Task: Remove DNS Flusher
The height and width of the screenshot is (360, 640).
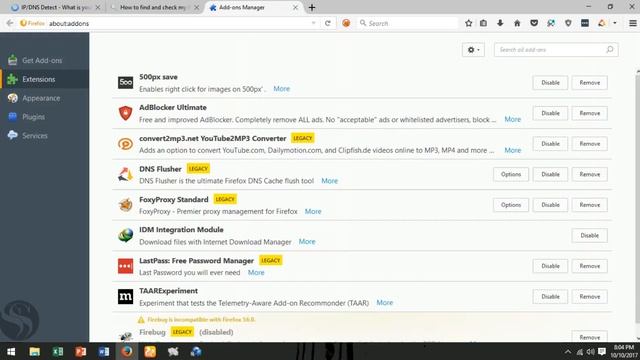Action: coord(589,174)
